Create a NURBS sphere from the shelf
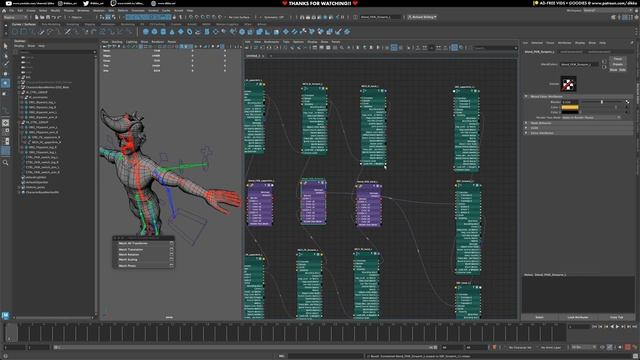Viewport: 640px width, 360px height. click(146, 31)
